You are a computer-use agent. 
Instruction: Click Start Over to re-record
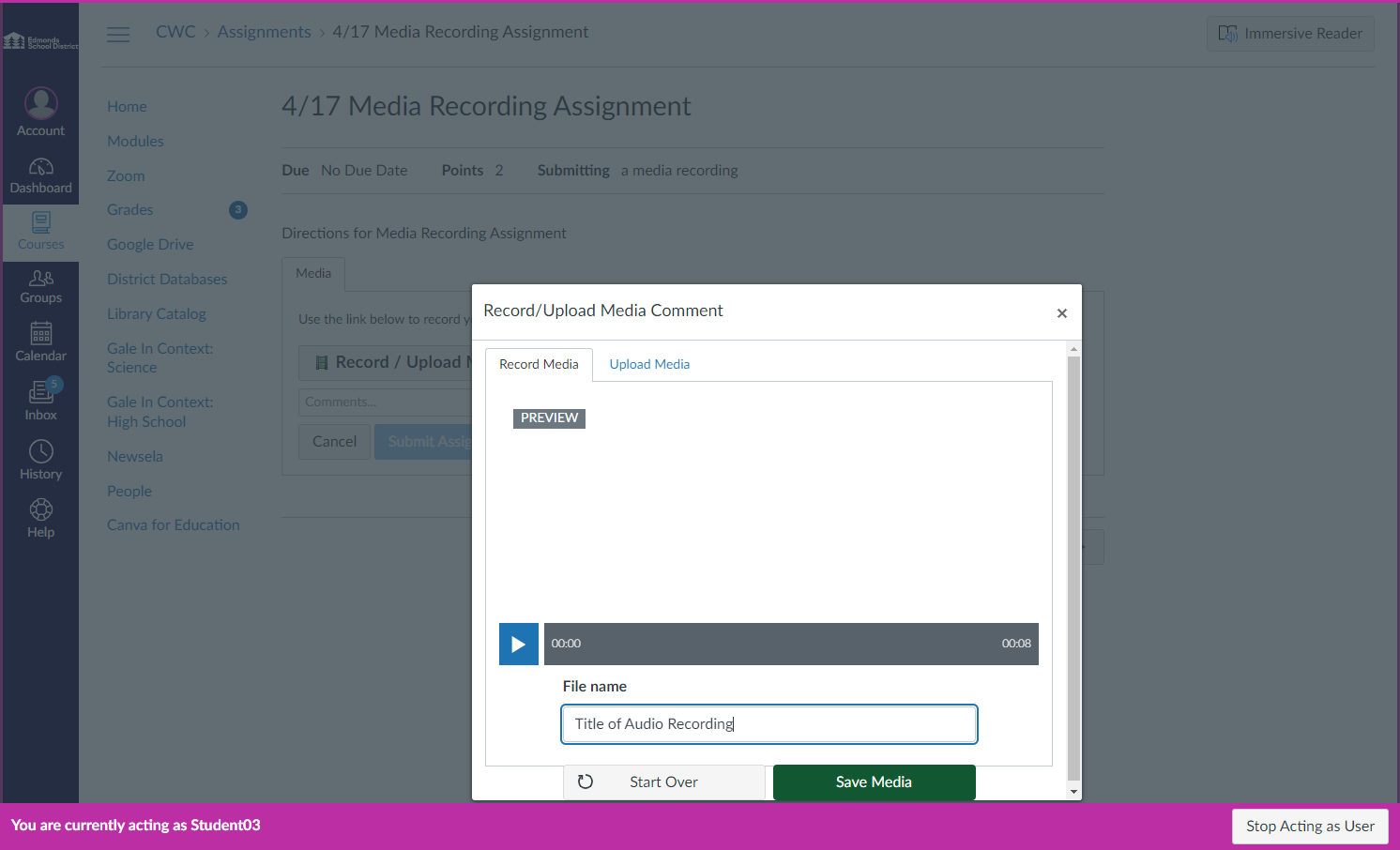click(664, 782)
